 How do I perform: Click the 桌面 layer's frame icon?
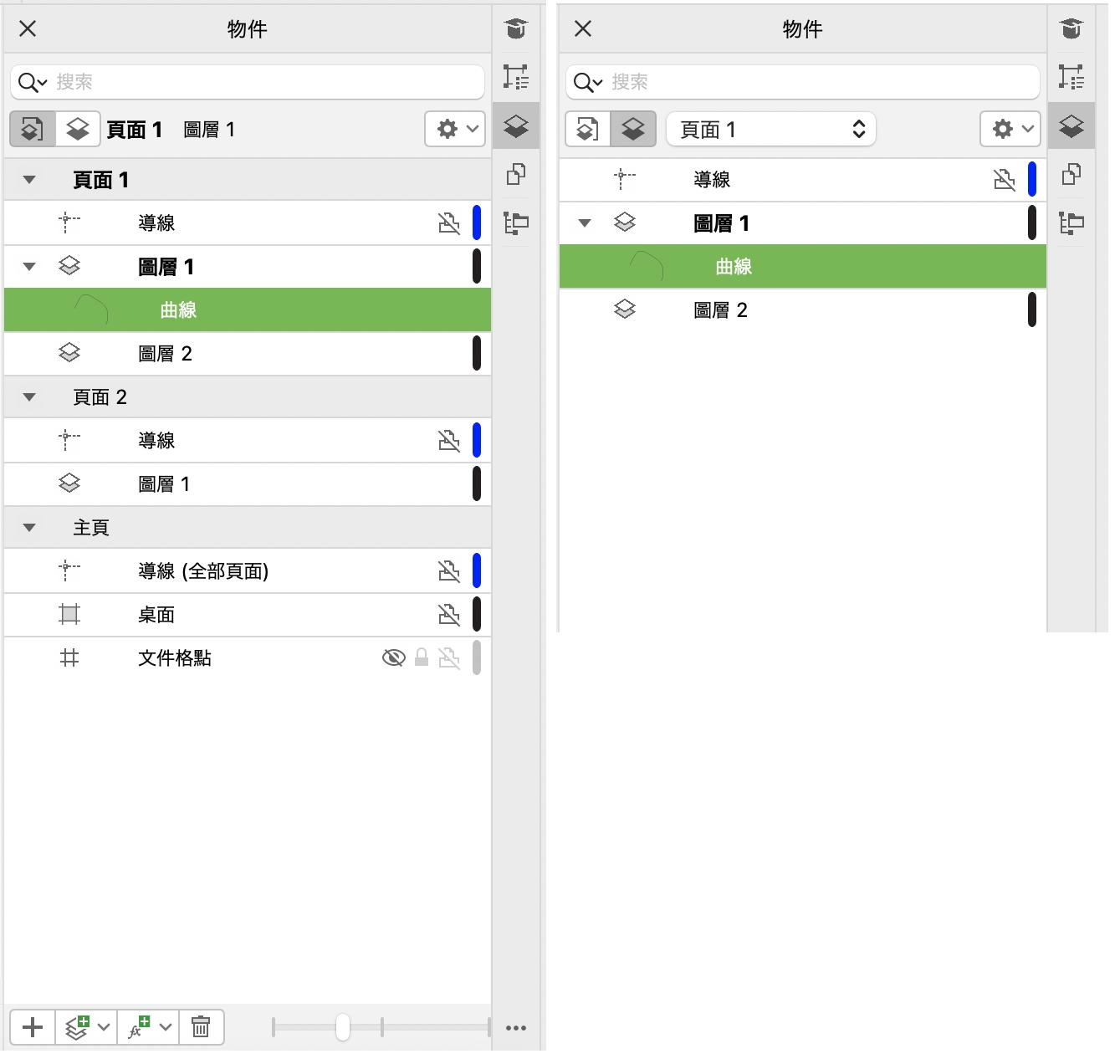(69, 615)
